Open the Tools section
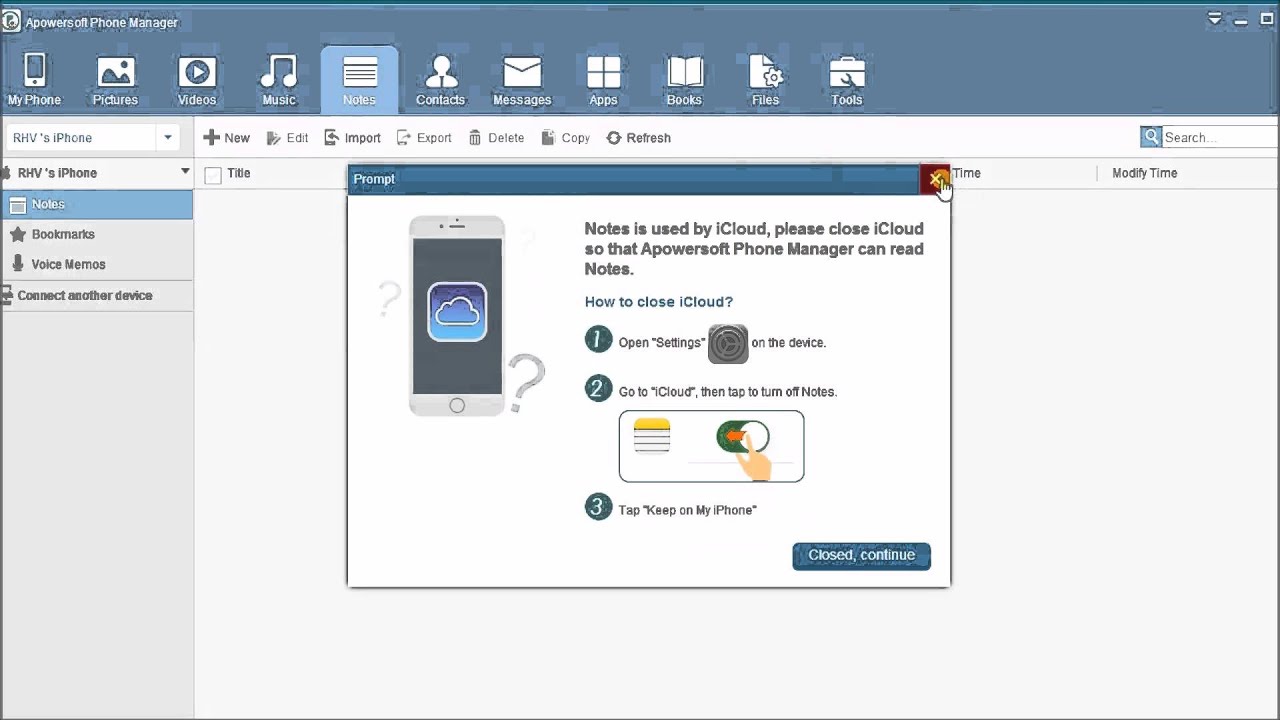This screenshot has height=720, width=1280. tap(847, 80)
